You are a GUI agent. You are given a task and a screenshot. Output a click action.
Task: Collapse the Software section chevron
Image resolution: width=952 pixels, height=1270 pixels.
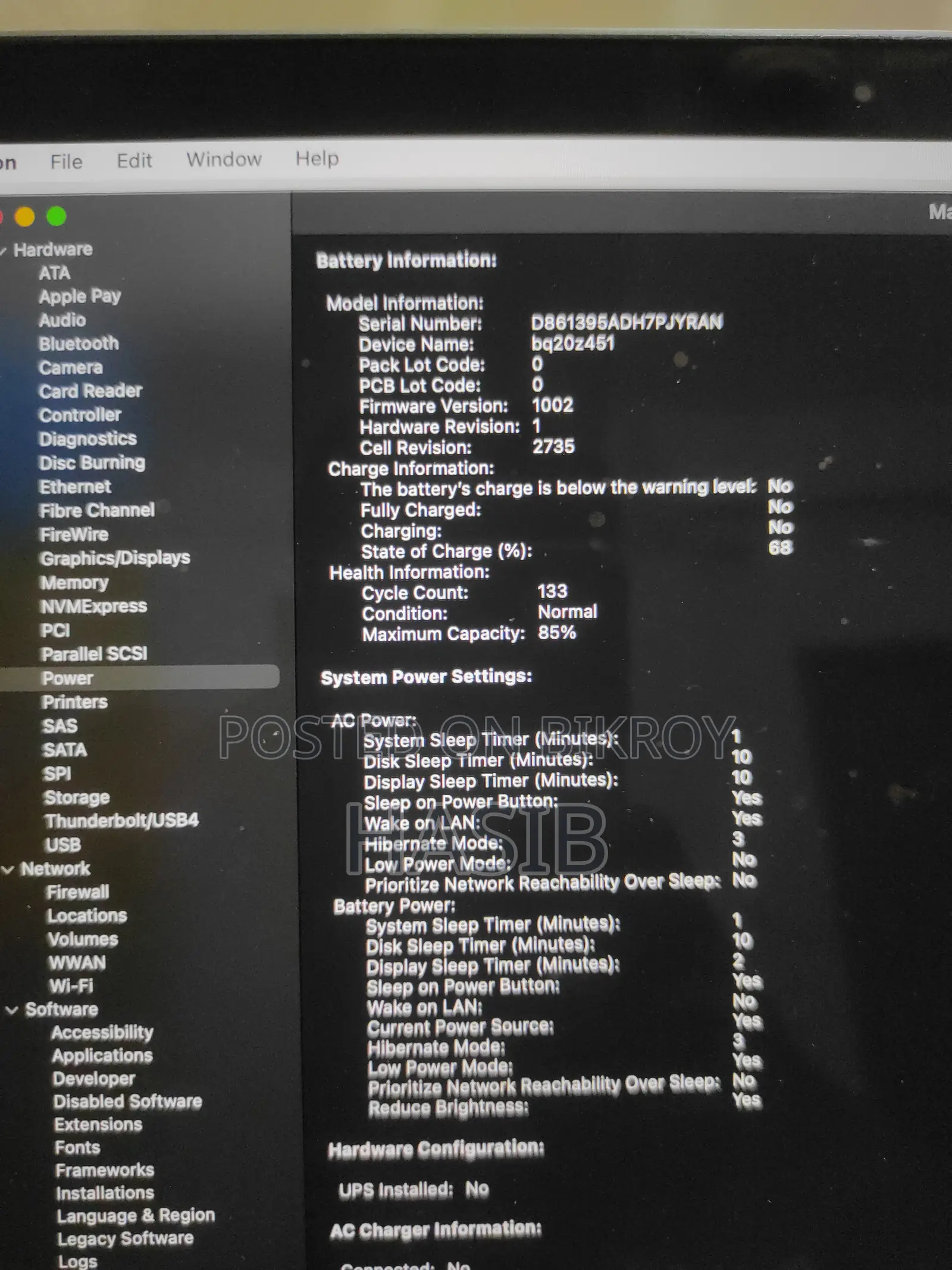(x=11, y=1010)
